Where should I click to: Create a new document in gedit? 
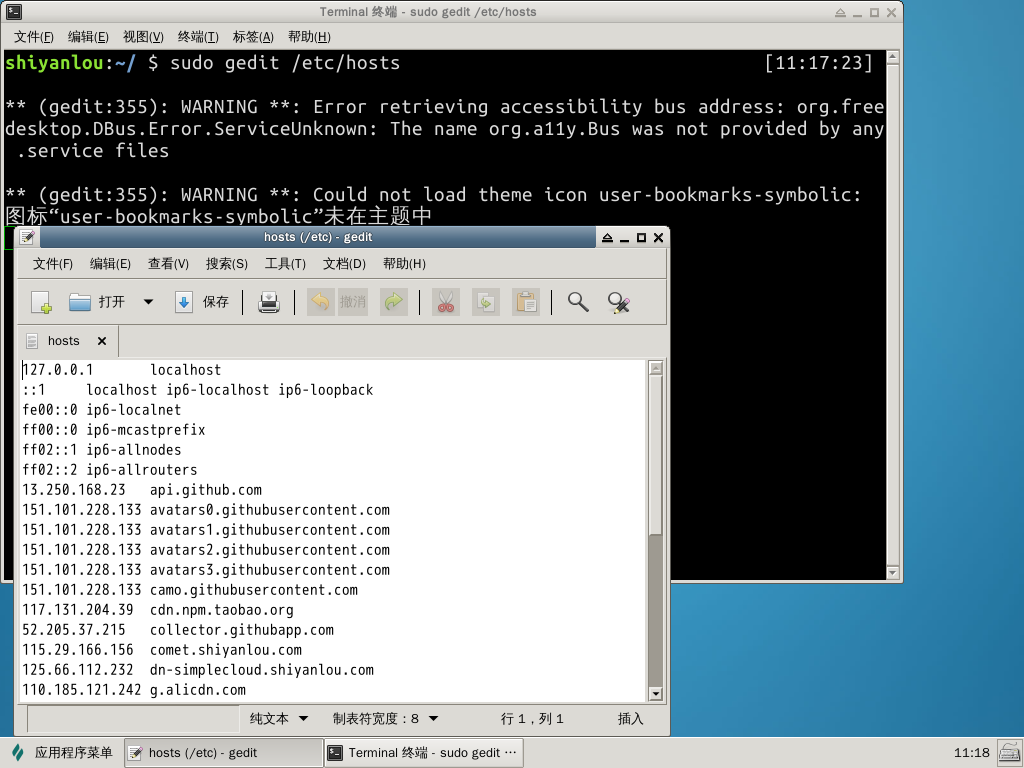[41, 302]
